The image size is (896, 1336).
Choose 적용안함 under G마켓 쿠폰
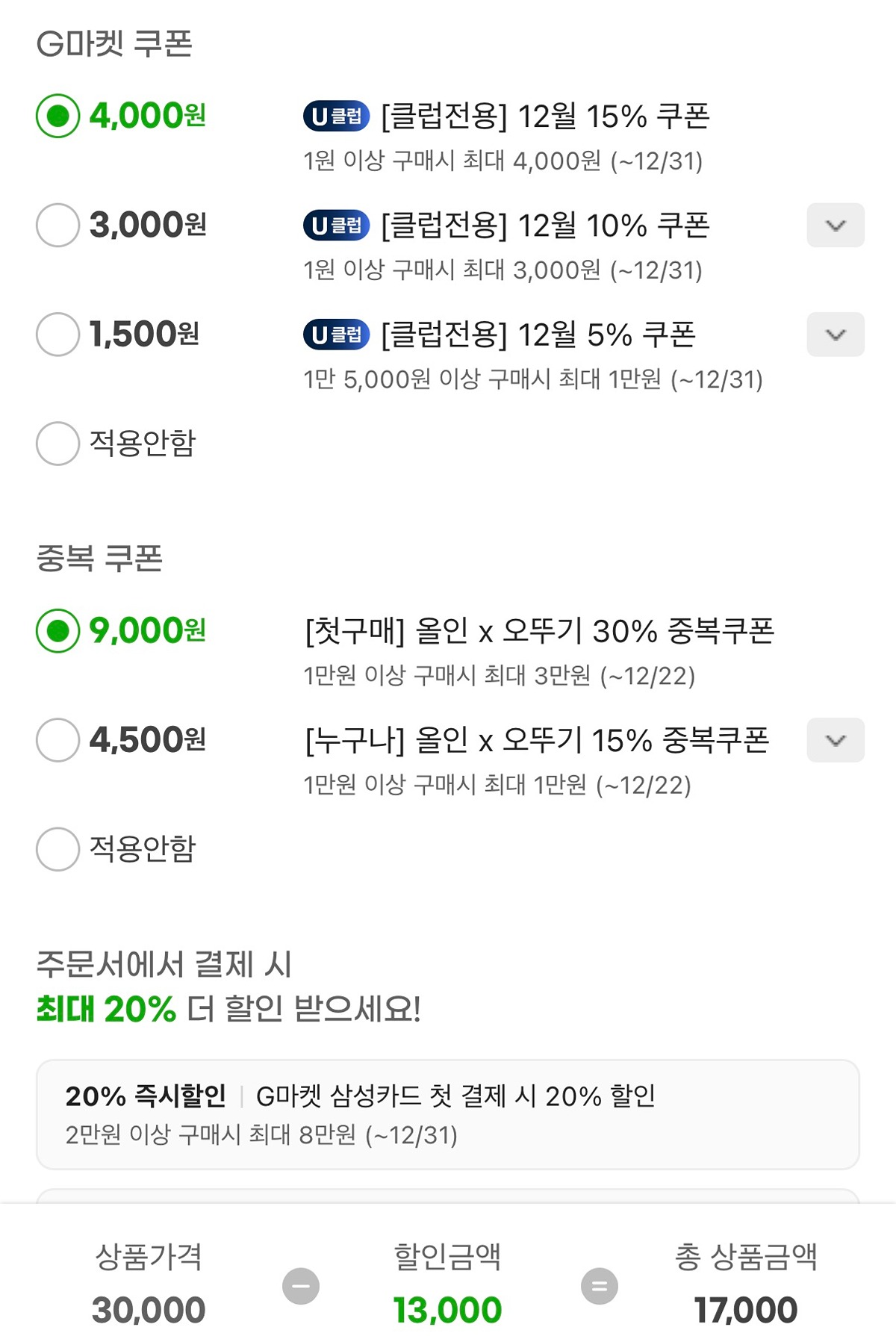pos(57,444)
